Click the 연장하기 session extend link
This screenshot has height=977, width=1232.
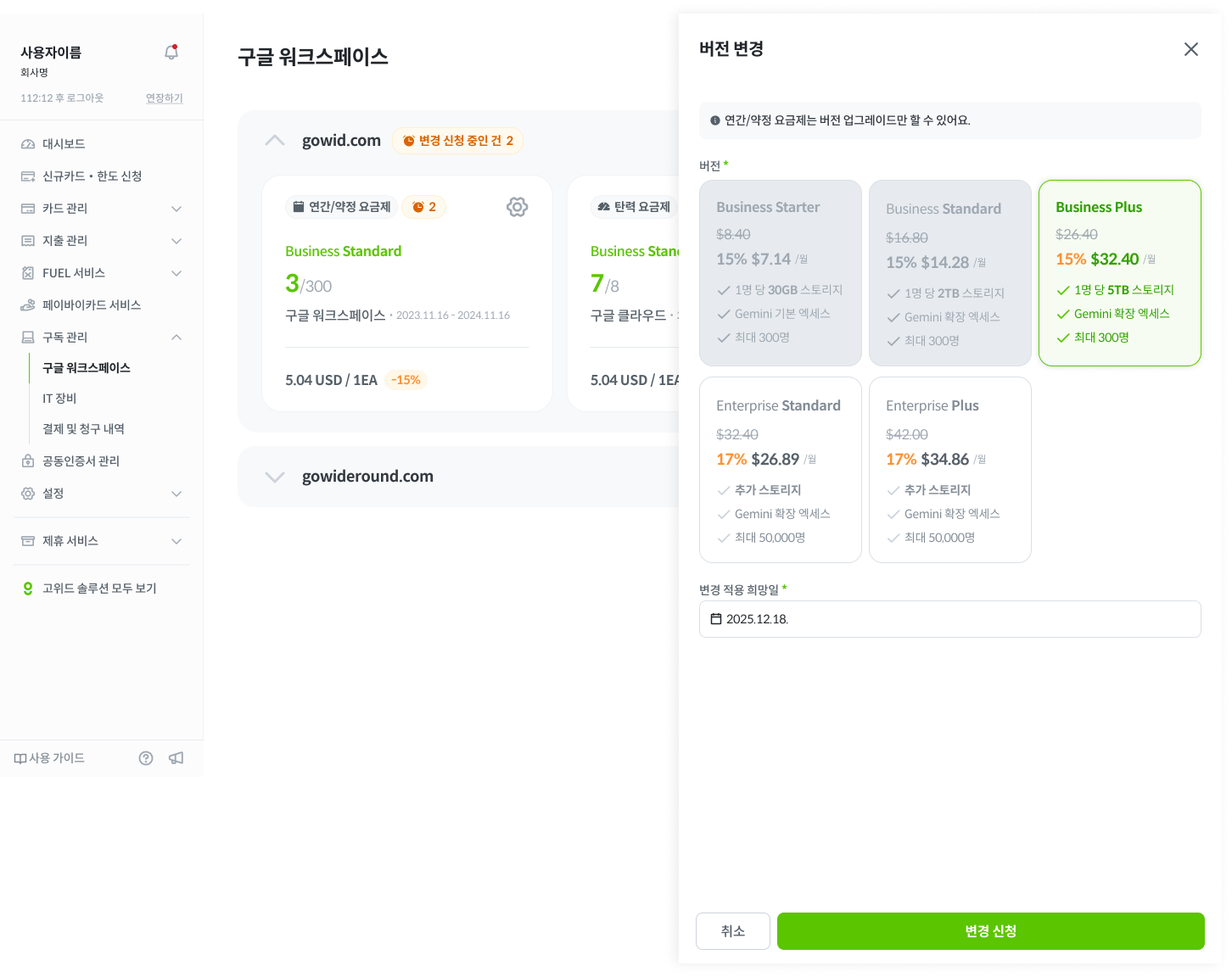165,98
